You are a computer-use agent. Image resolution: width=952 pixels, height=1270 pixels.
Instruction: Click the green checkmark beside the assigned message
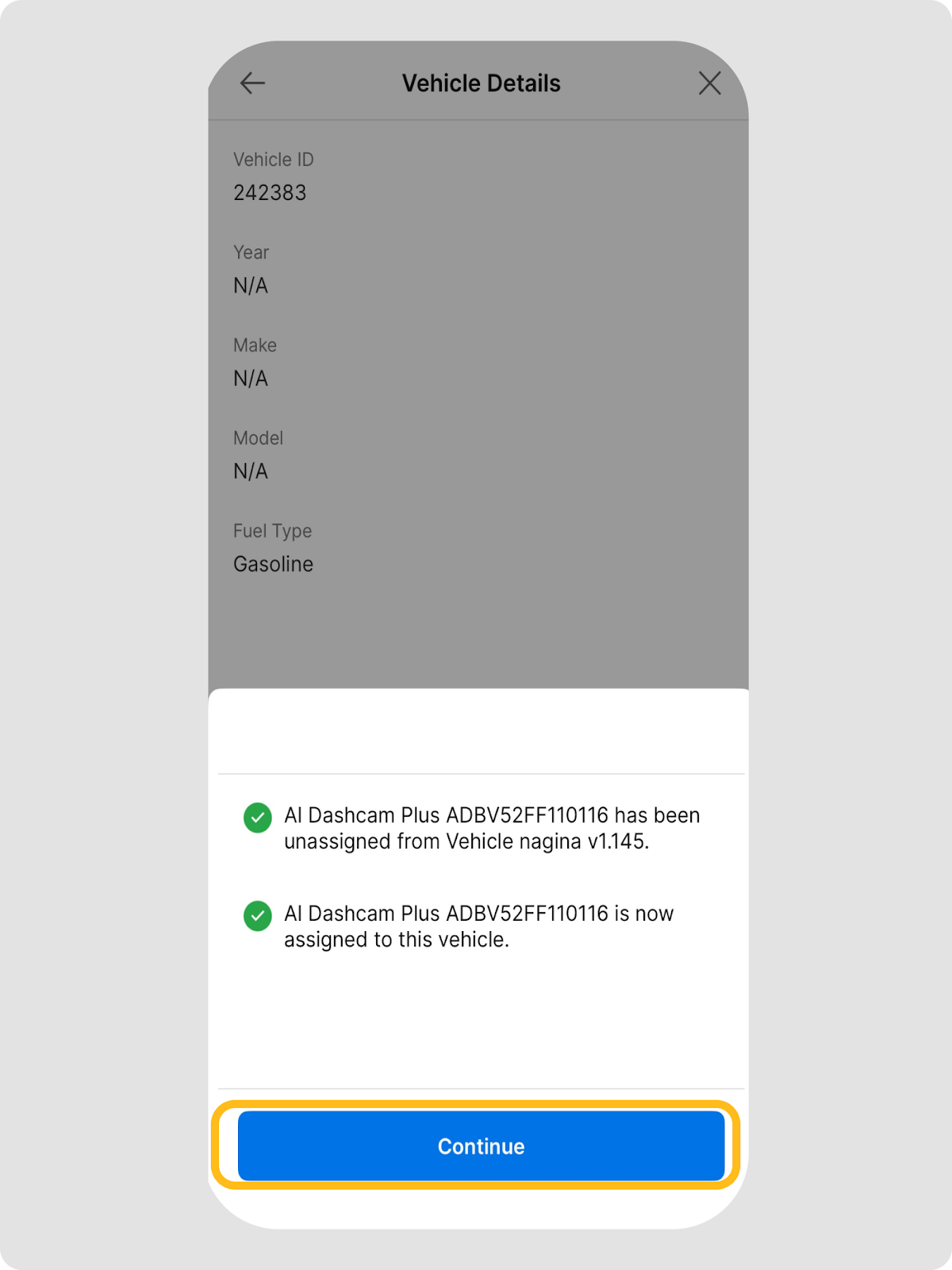tap(257, 916)
